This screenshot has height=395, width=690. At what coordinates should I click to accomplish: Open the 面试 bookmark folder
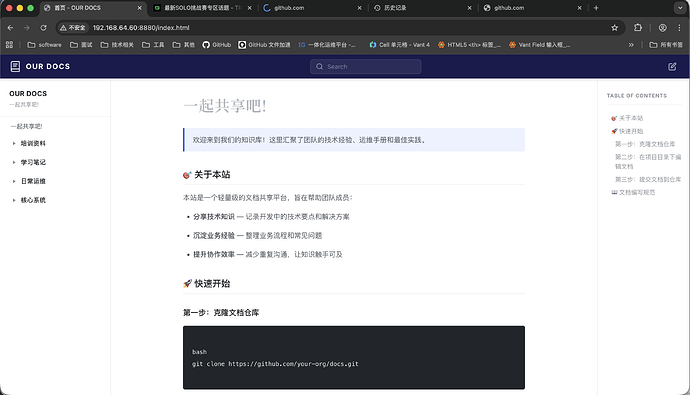(x=81, y=44)
